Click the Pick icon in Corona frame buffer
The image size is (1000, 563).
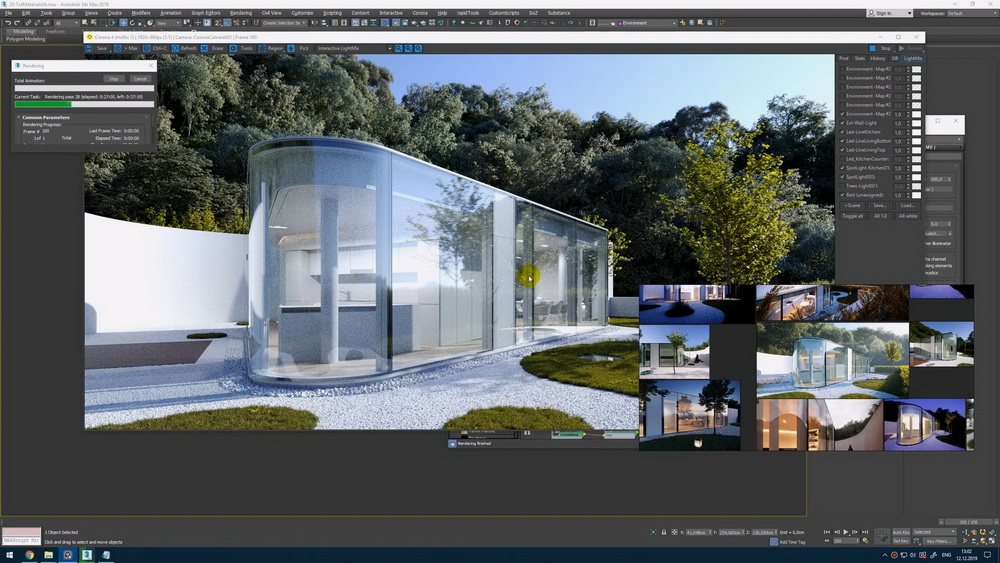click(x=291, y=48)
